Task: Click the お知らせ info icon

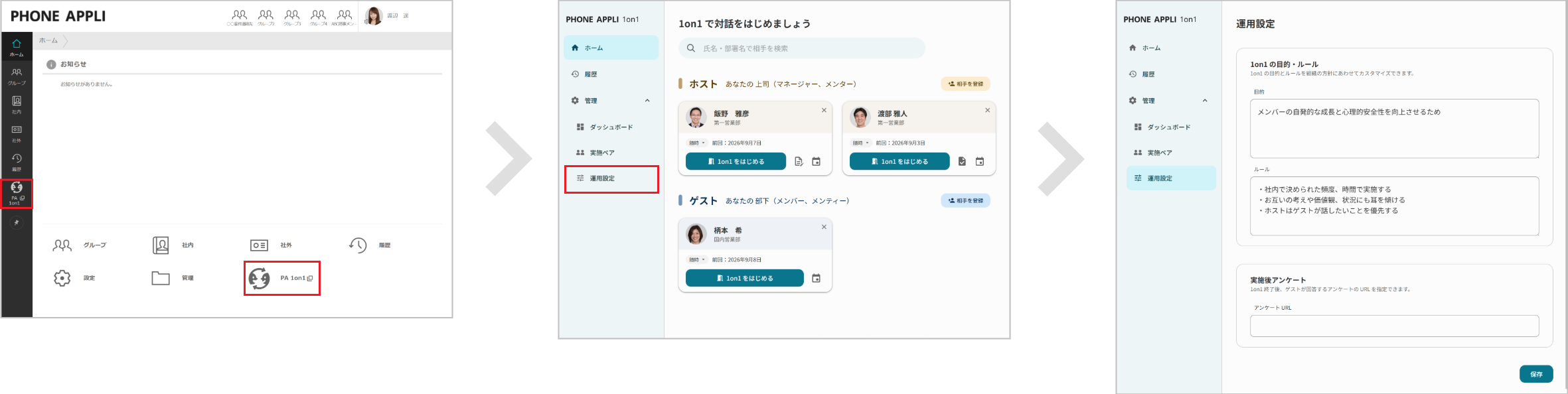Action: 51,64
